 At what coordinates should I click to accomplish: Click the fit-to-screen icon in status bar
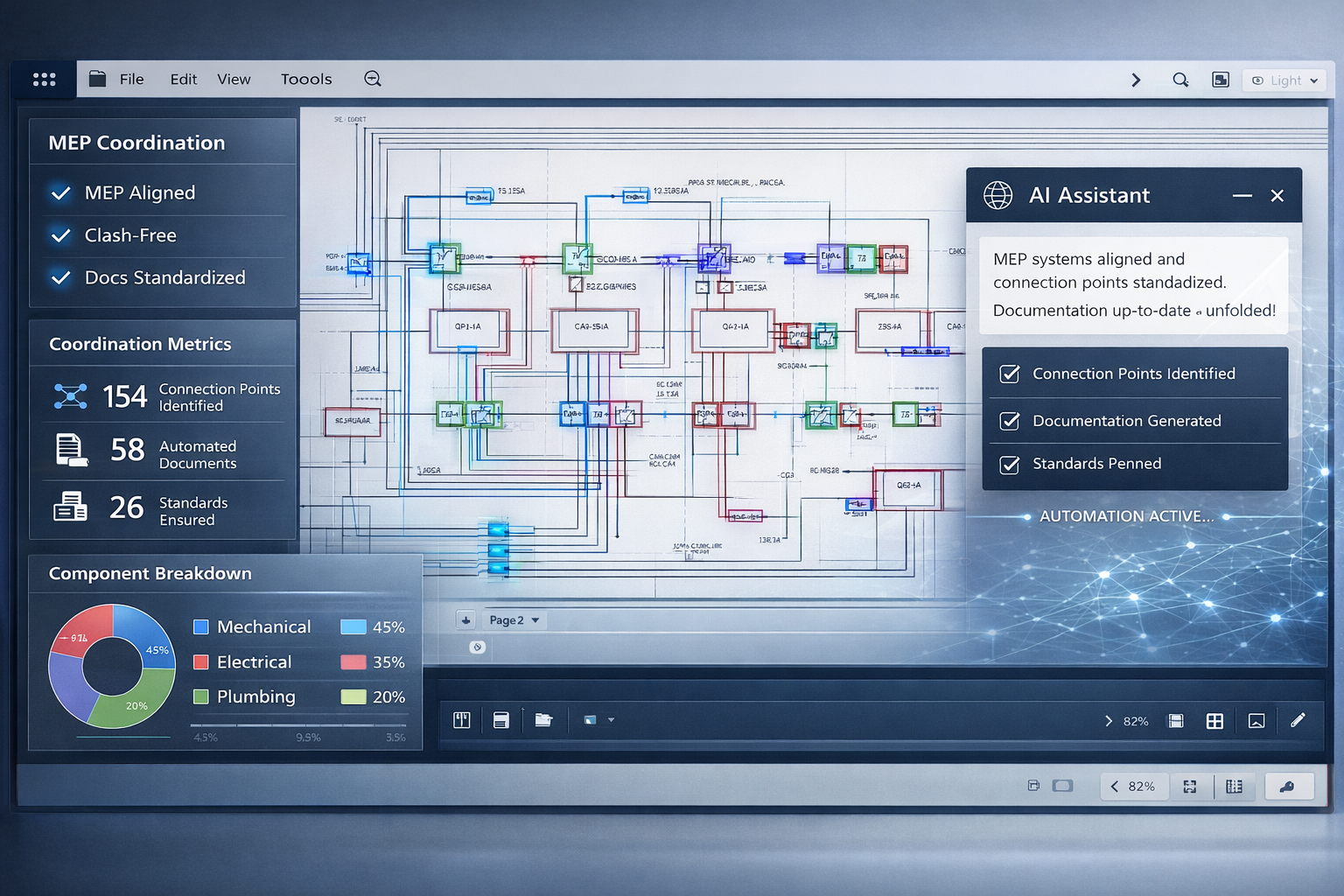(x=1190, y=787)
